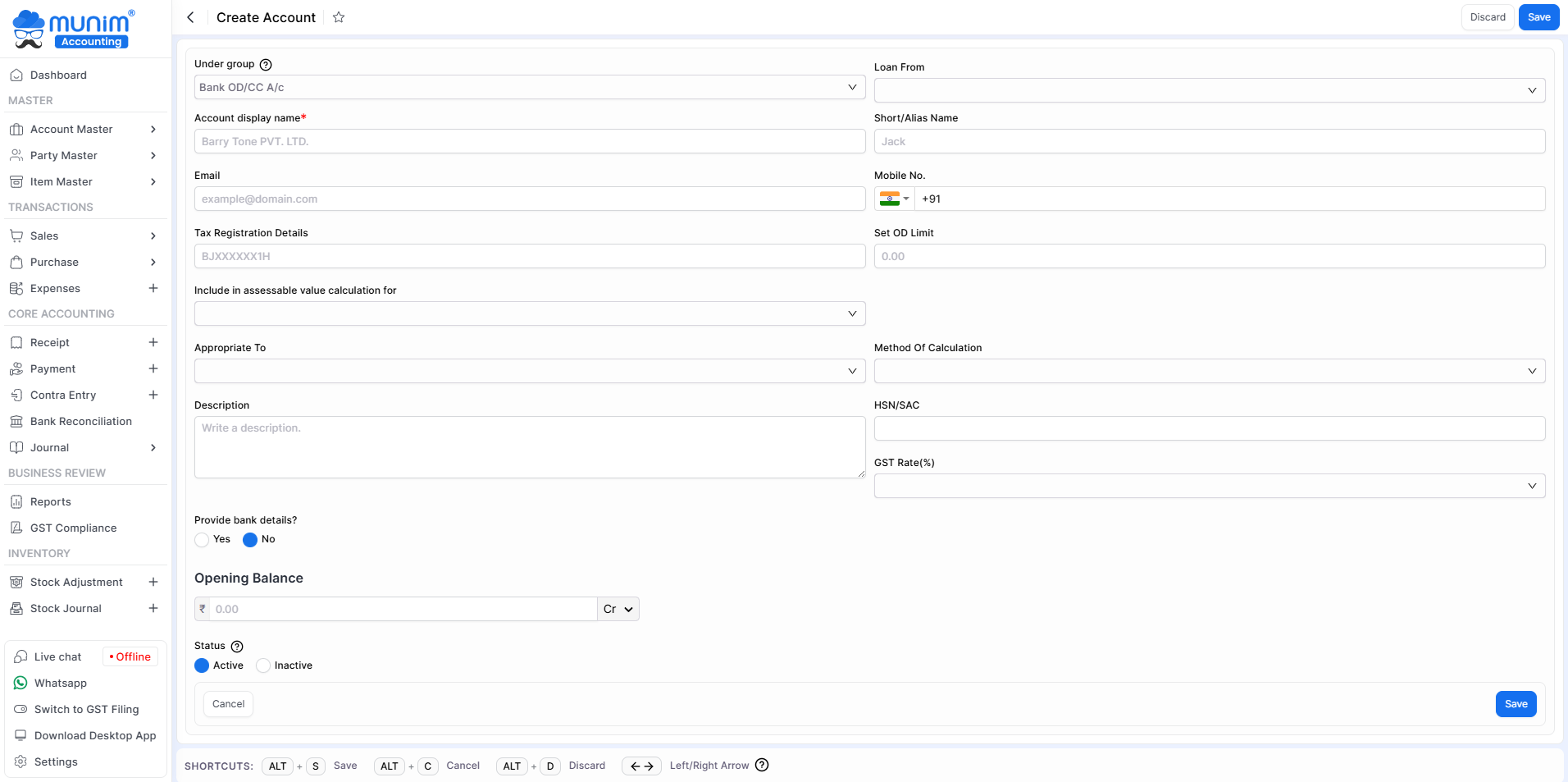Open the Cr/Dr opening balance selector
1568x782 pixels.
coord(618,609)
